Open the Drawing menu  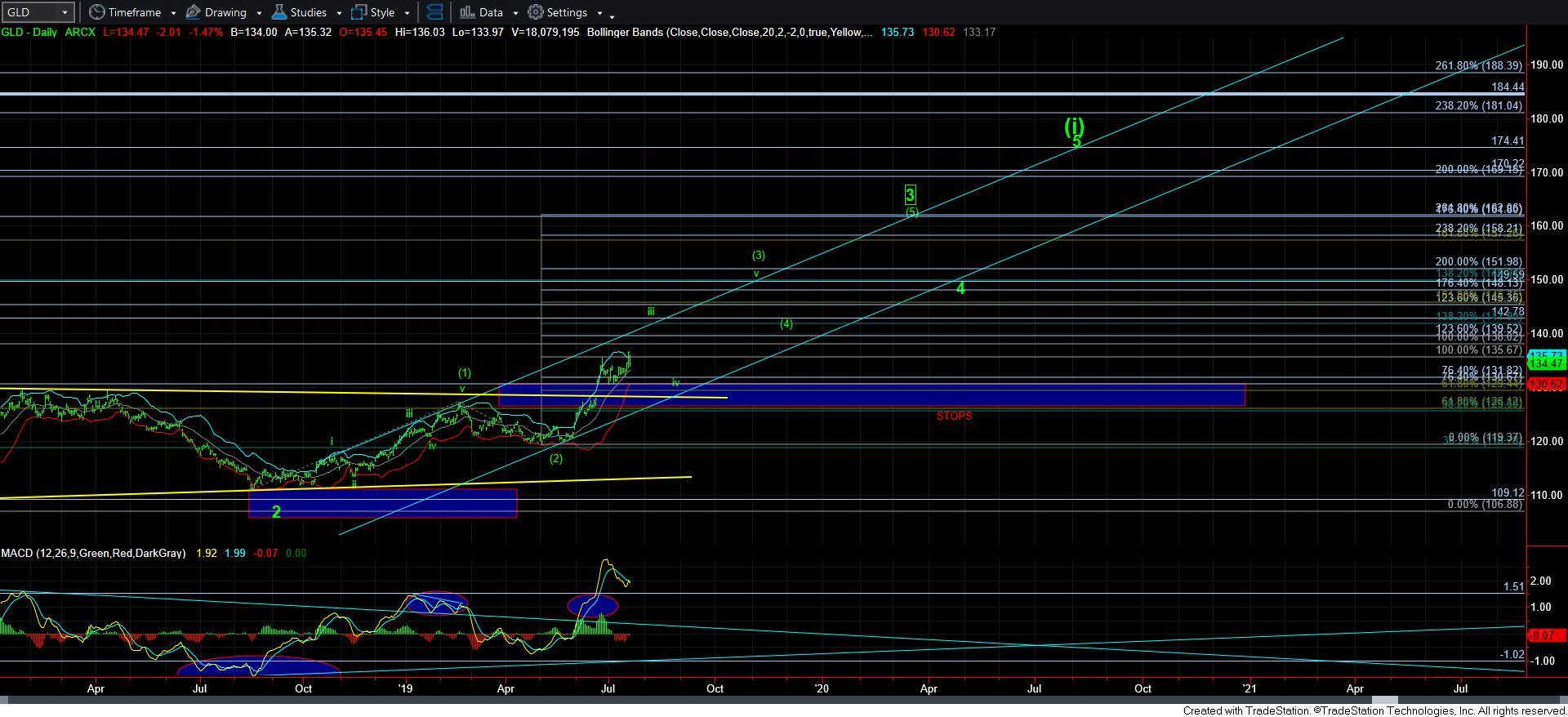[x=225, y=12]
